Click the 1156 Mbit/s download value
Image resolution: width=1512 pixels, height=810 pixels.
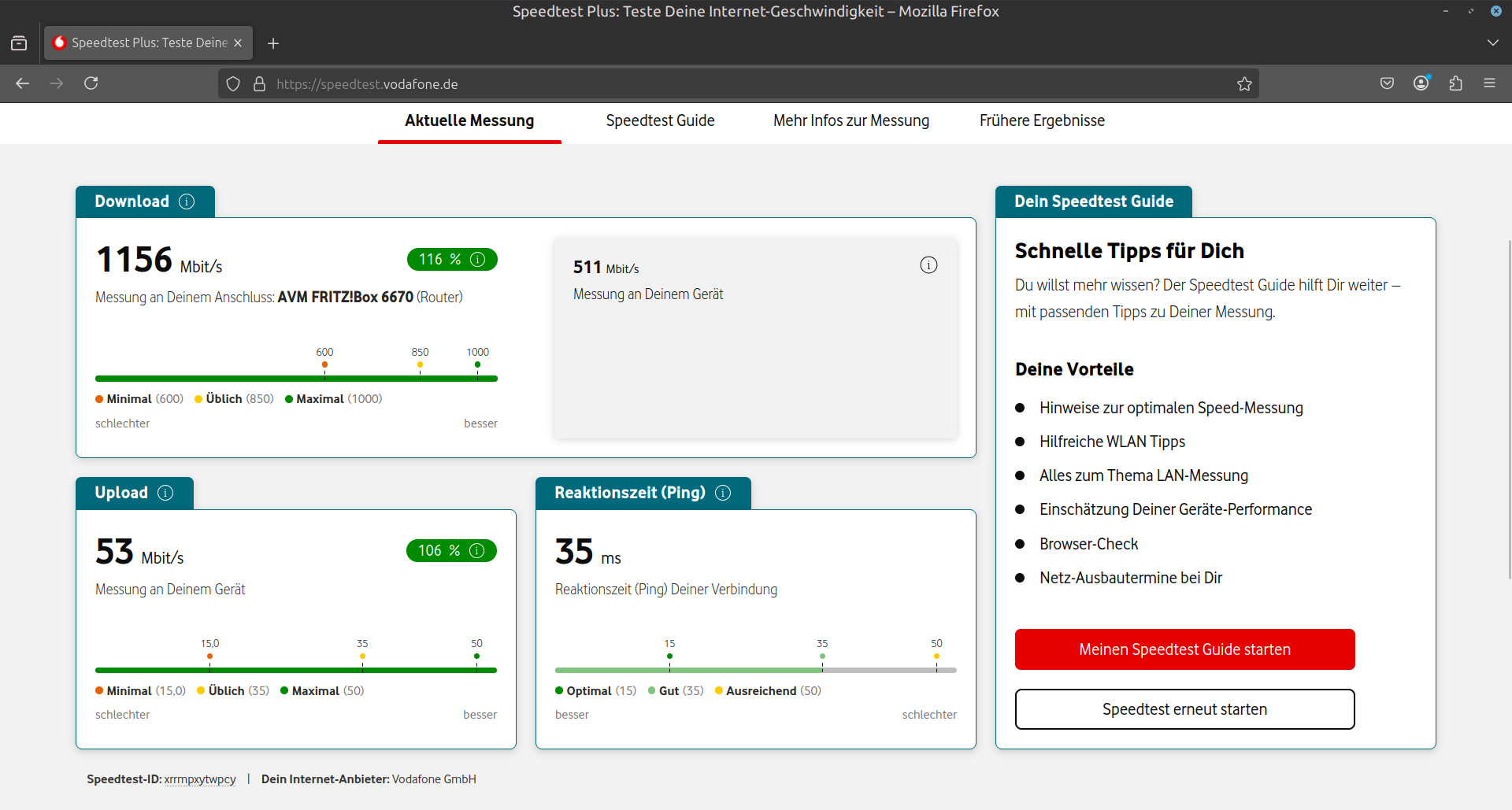159,260
